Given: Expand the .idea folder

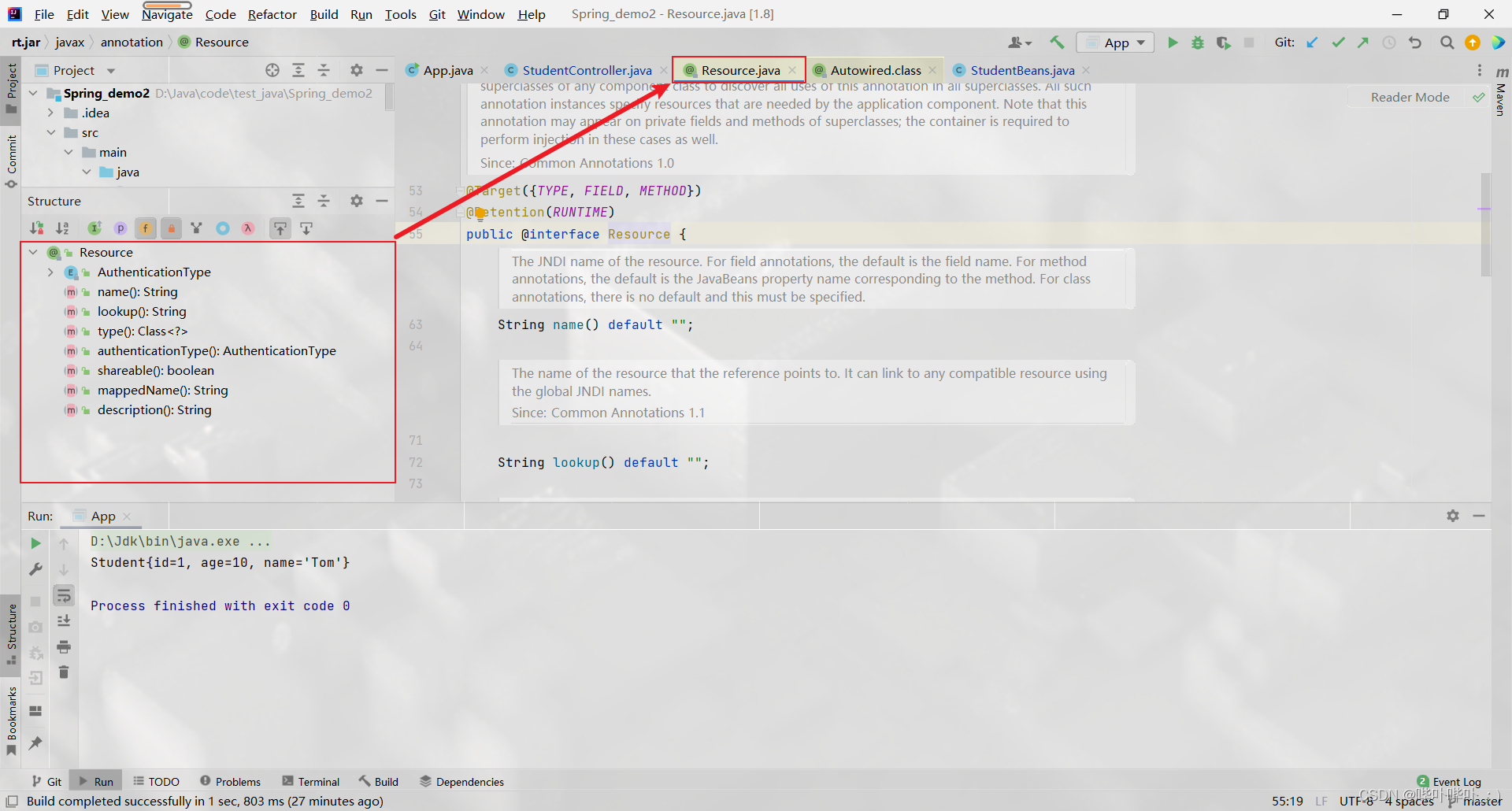Looking at the screenshot, I should [51, 113].
